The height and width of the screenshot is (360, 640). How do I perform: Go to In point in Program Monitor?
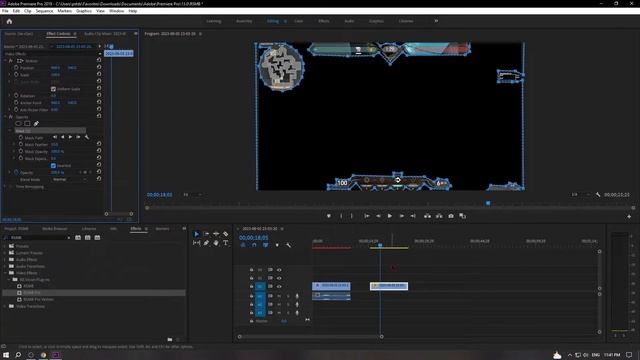367,216
